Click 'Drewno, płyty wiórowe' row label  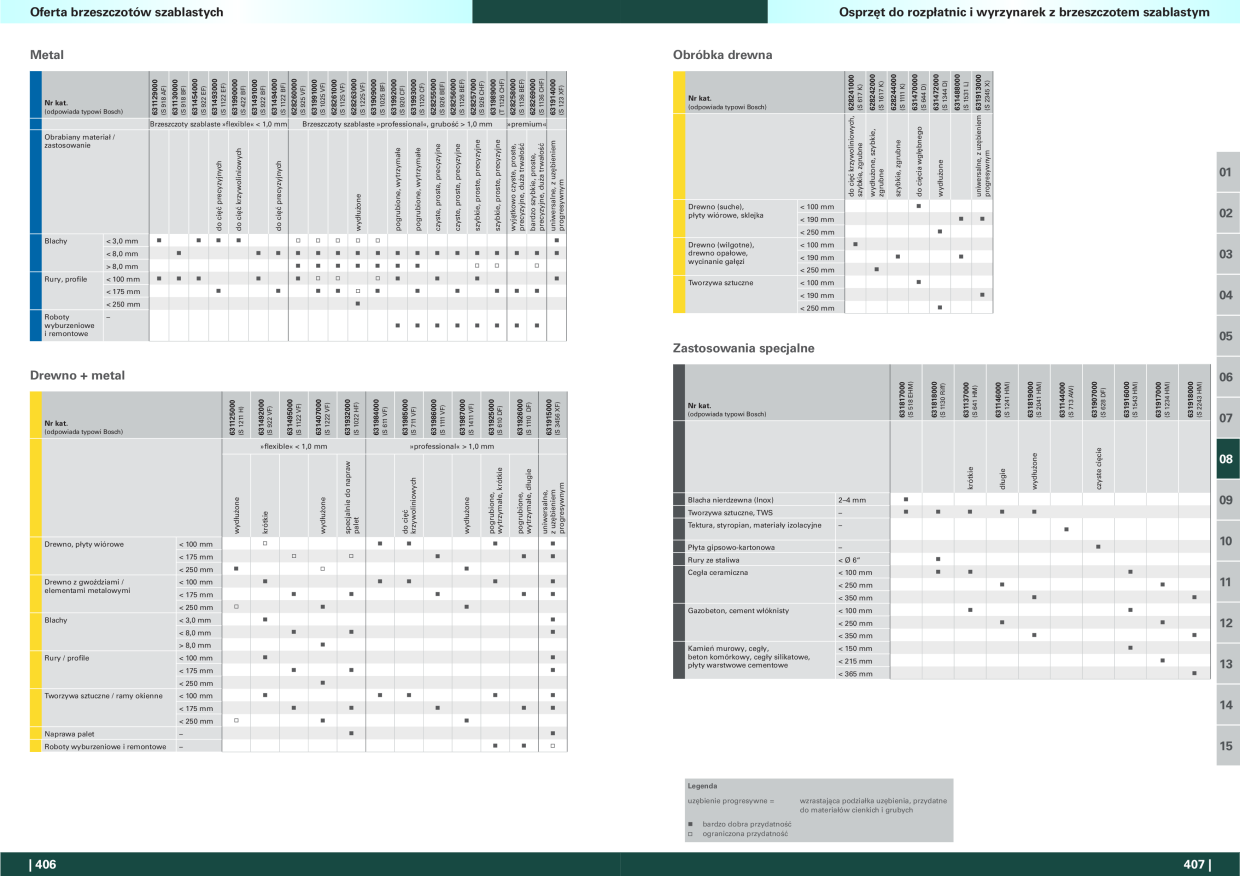click(84, 544)
